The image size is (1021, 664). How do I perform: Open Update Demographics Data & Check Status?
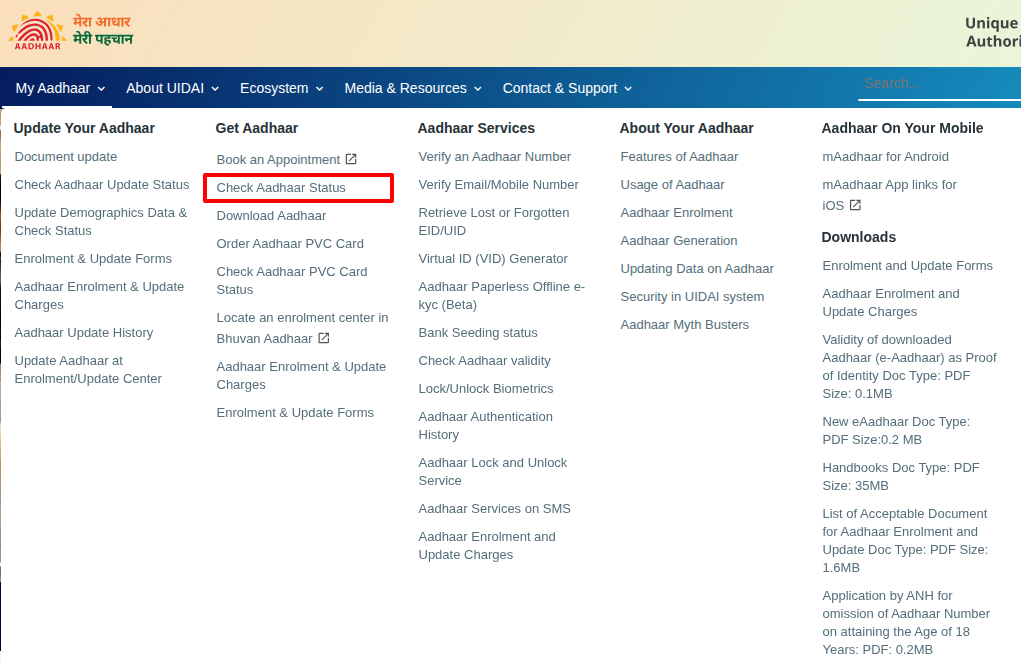pos(101,222)
